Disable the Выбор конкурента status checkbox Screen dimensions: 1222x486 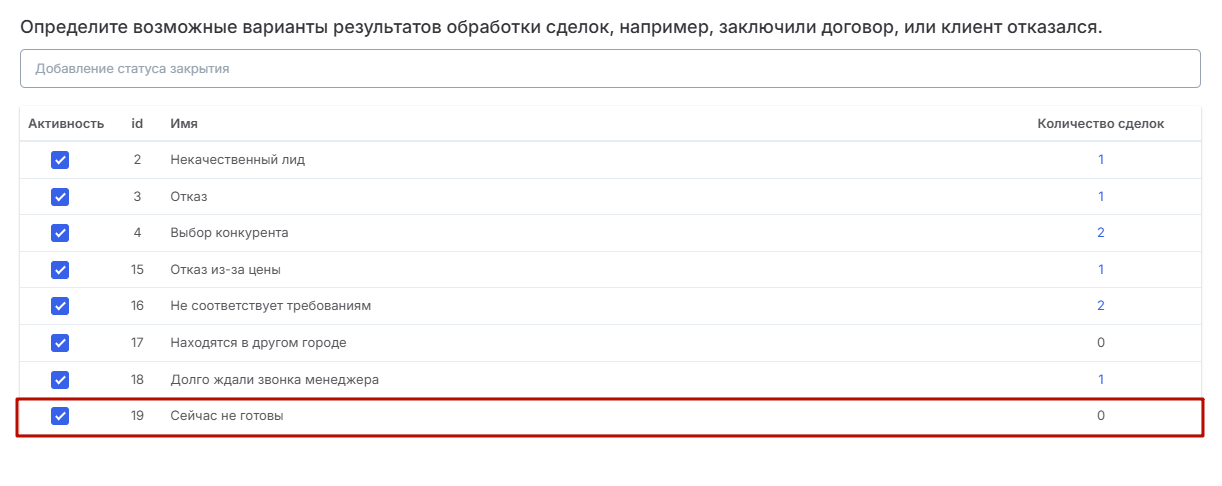60,233
